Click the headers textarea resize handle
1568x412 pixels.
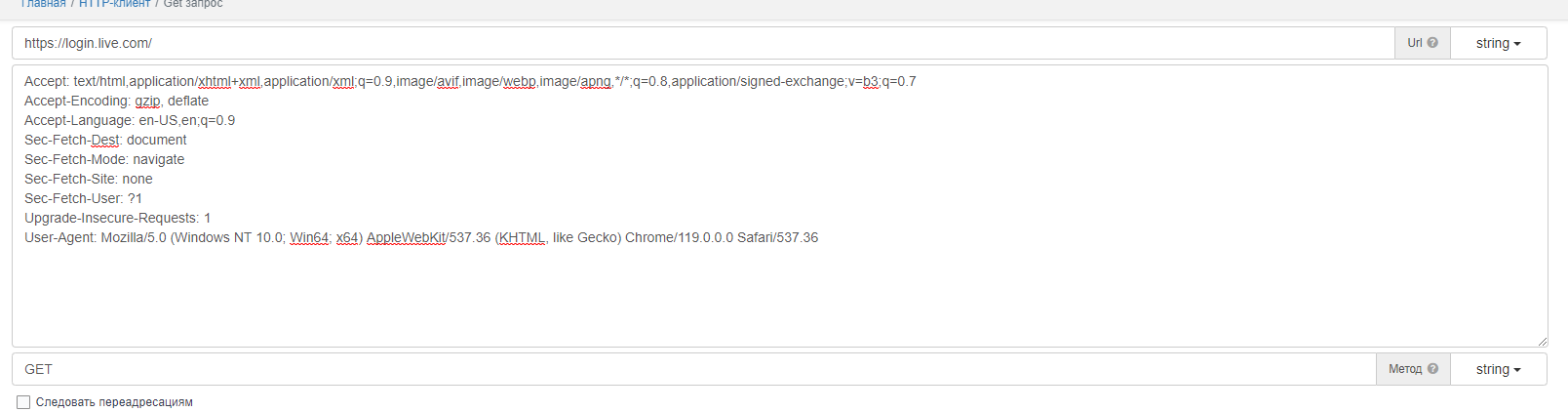point(1542,341)
